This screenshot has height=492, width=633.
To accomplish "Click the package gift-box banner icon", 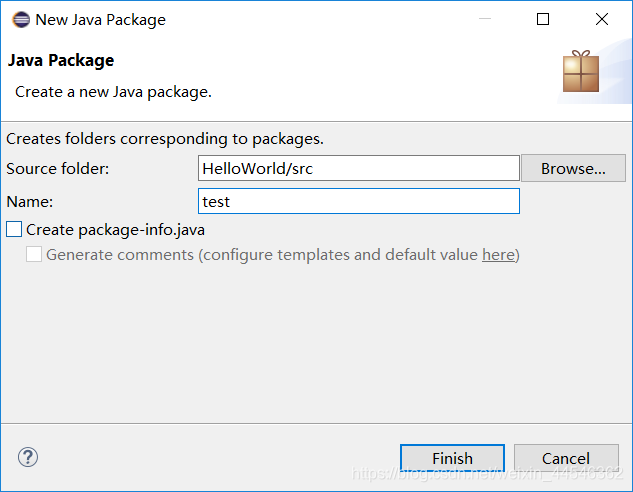I will click(x=581, y=73).
